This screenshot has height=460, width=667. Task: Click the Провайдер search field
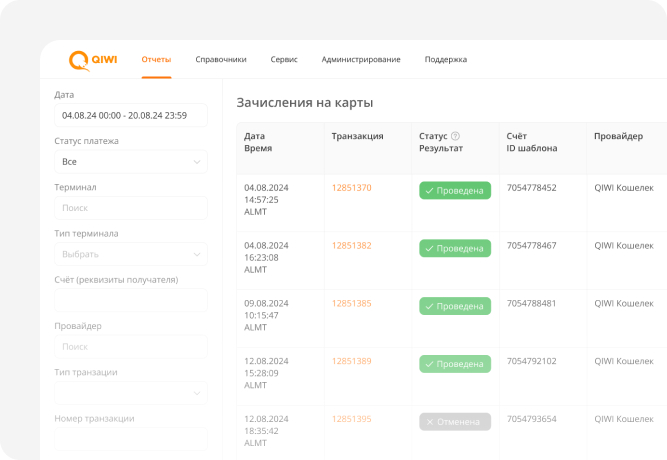tap(130, 347)
